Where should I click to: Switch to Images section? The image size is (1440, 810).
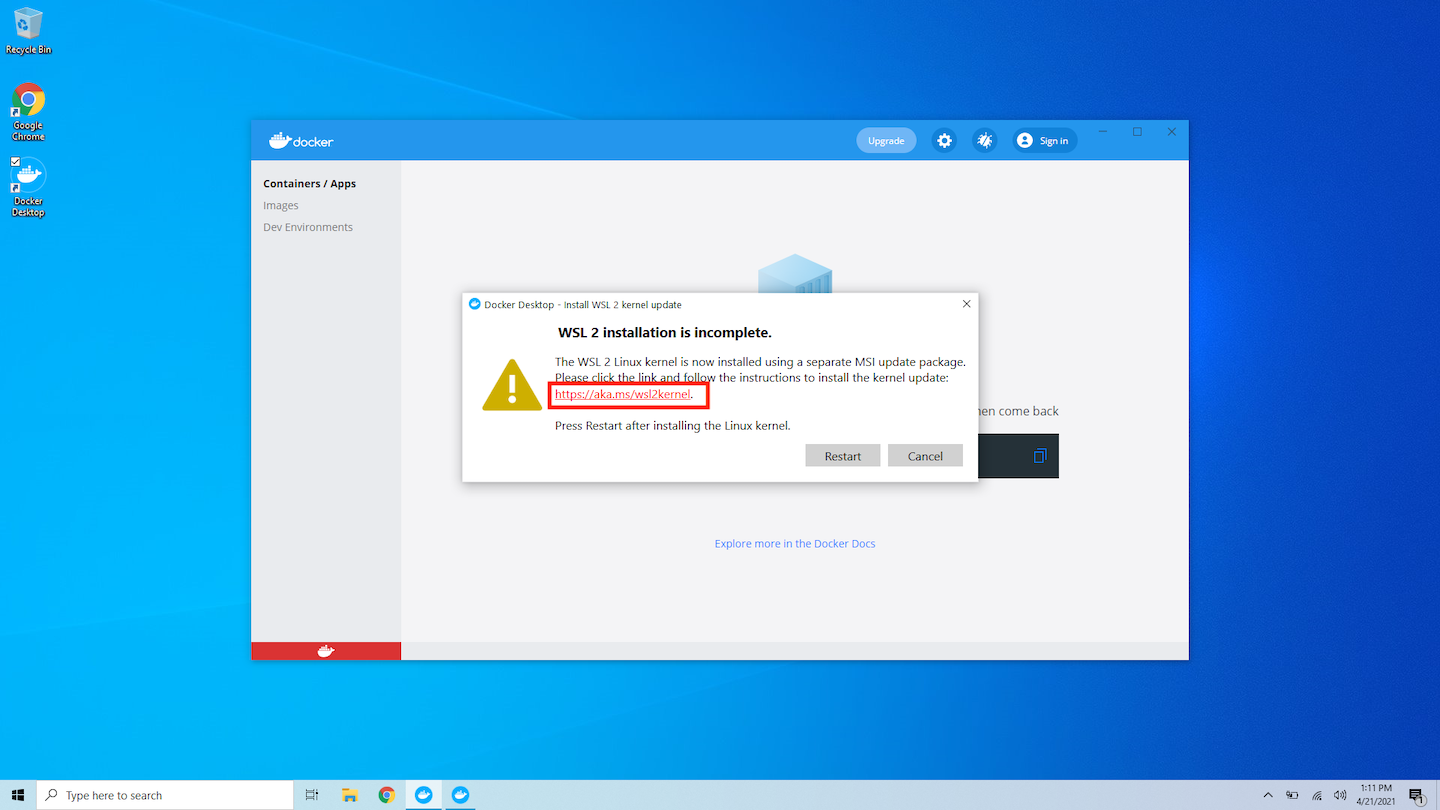tap(281, 206)
